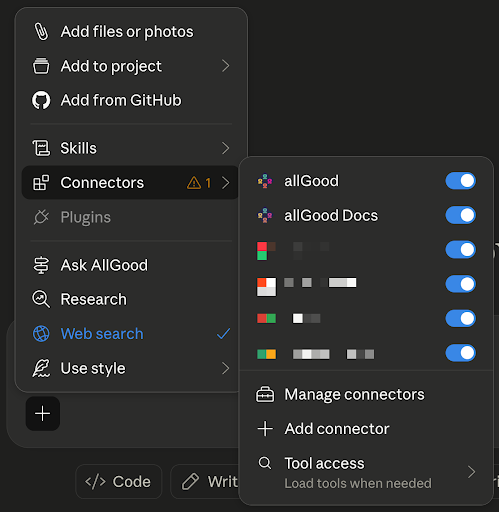The width and height of the screenshot is (499, 512).
Task: Disable Web search option
Action: pos(131,334)
